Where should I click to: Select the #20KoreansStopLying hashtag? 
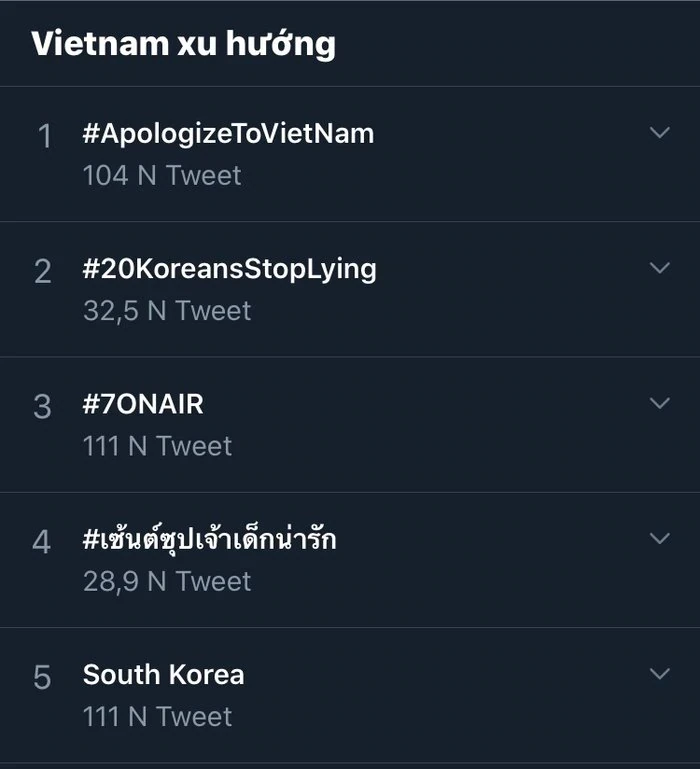229,269
